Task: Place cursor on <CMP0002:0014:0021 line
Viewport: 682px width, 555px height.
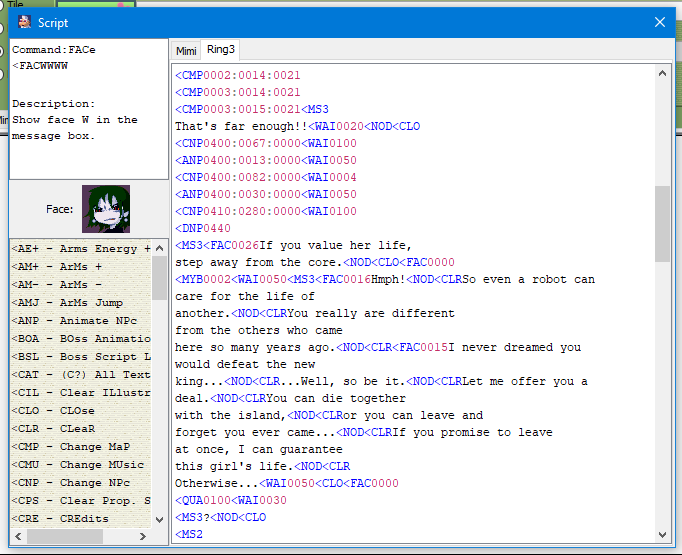Action: [237, 75]
